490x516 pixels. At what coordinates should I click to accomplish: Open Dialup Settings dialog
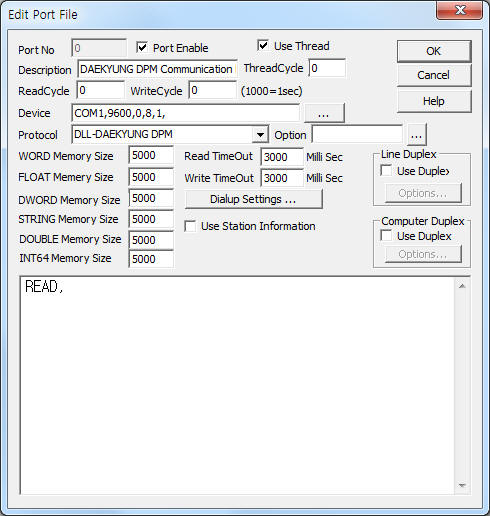pos(253,199)
